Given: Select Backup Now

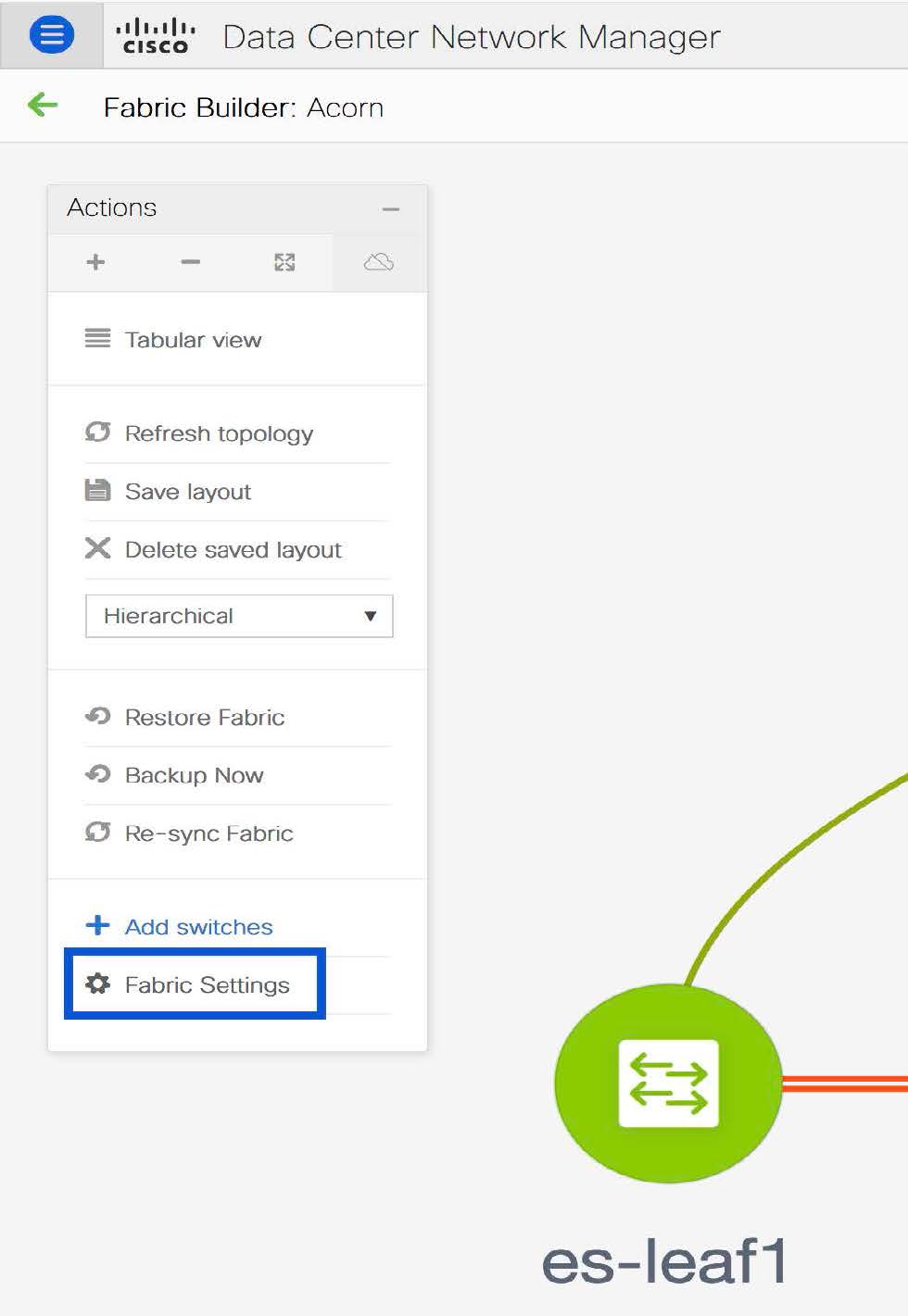Looking at the screenshot, I should tap(194, 775).
